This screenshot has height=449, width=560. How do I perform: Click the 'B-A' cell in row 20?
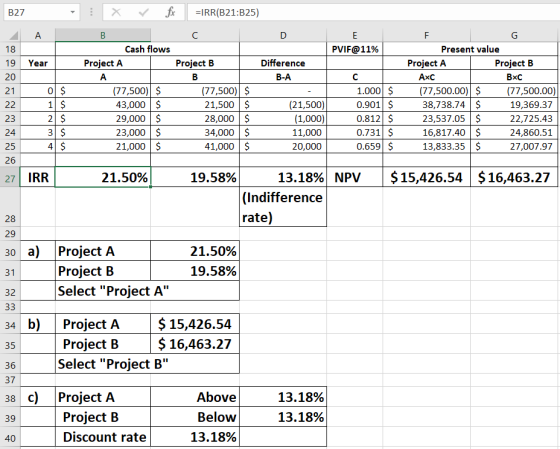[x=283, y=77]
